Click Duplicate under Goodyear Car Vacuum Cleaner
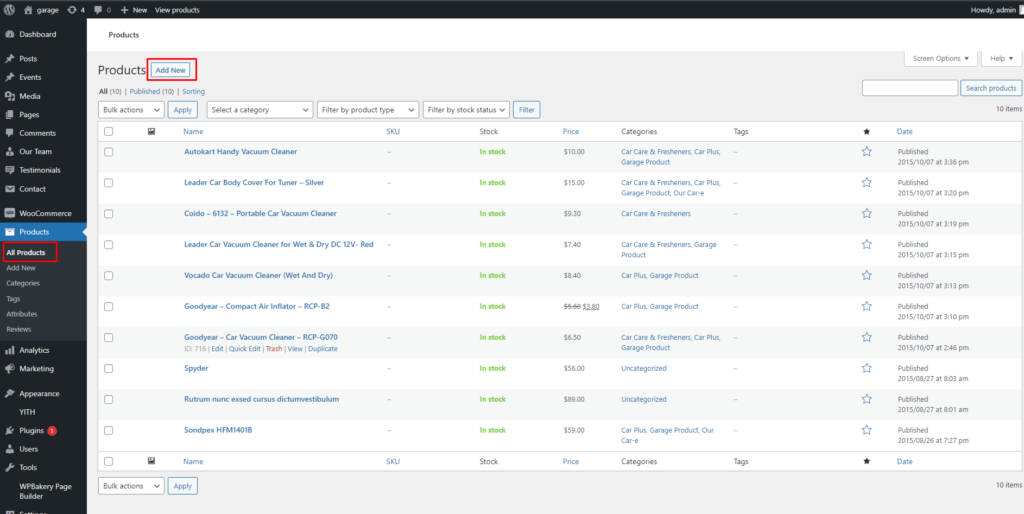The height and width of the screenshot is (514, 1024). click(x=323, y=349)
